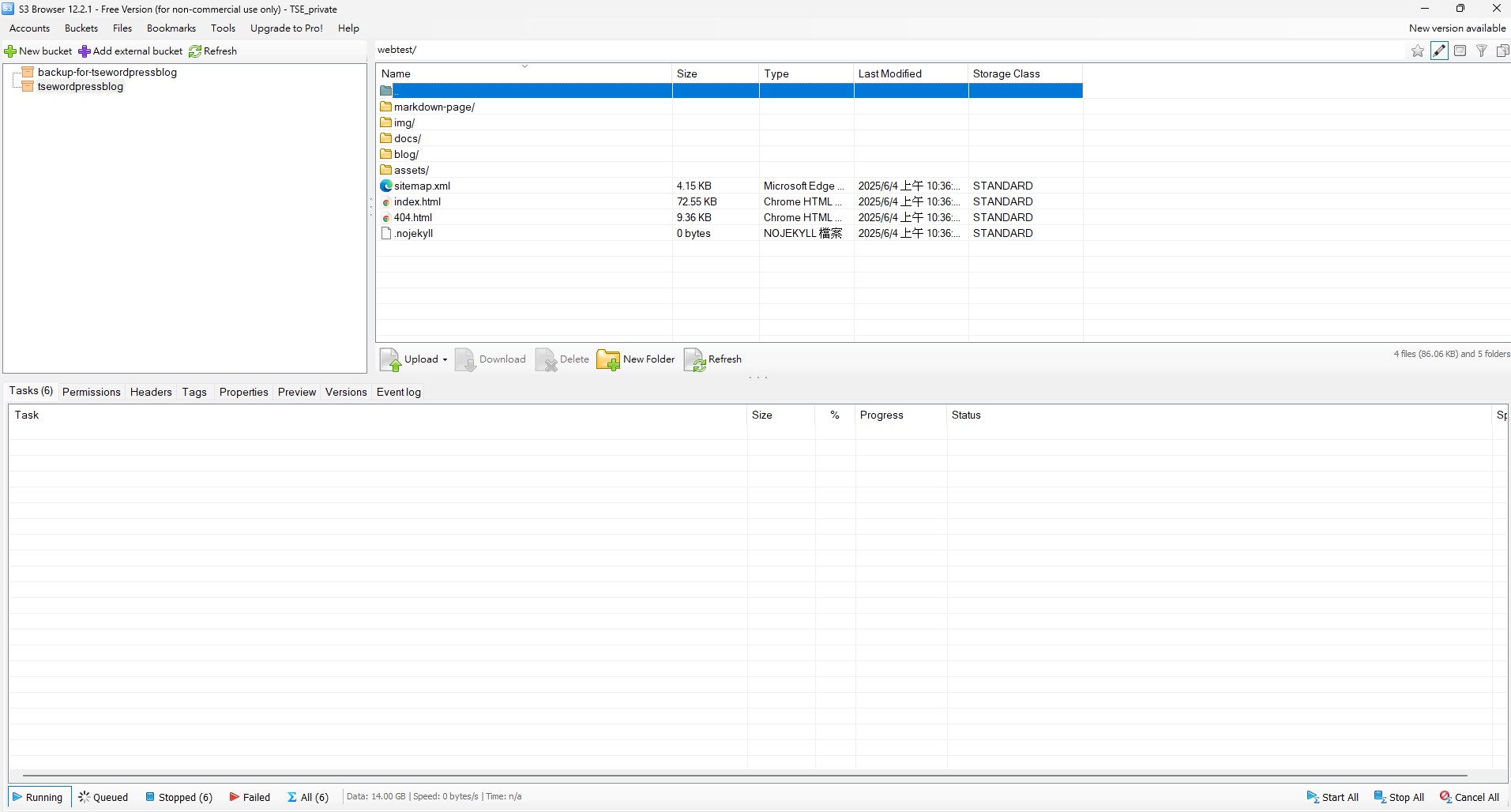Select the assets/ folder
1511x812 pixels.
412,170
